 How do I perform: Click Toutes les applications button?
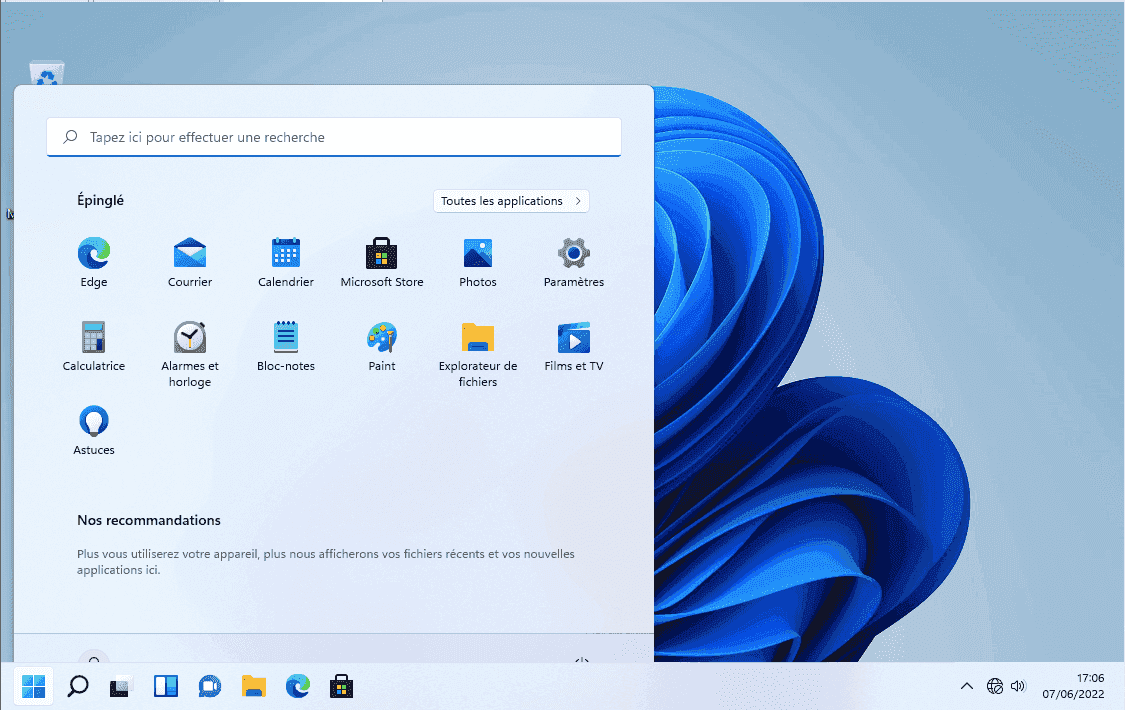click(512, 201)
